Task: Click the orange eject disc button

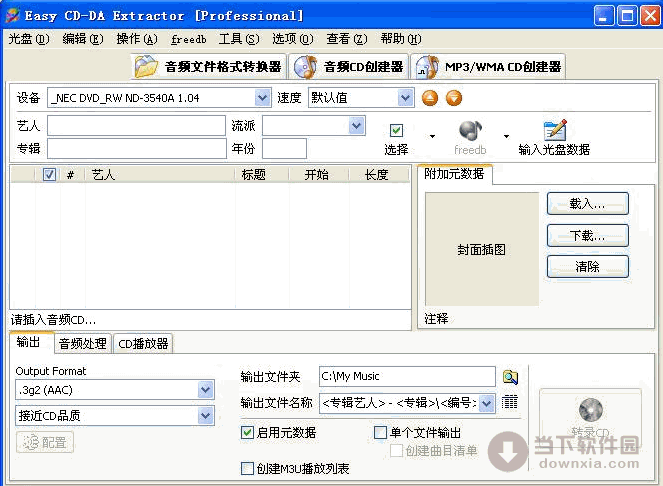Action: pos(430,98)
